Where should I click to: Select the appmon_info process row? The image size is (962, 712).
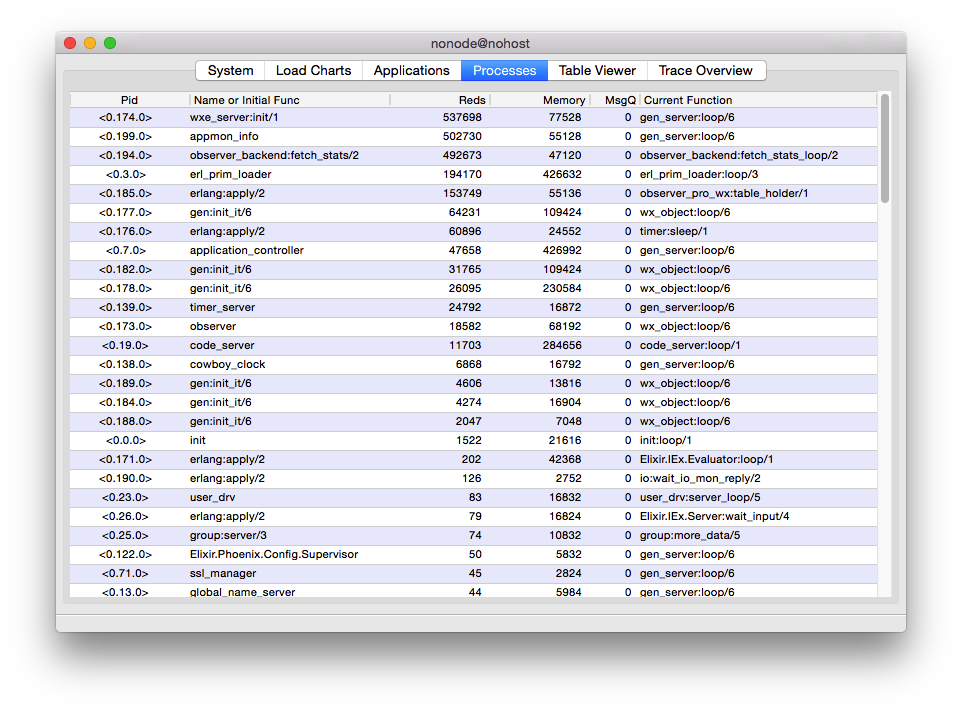click(x=473, y=136)
